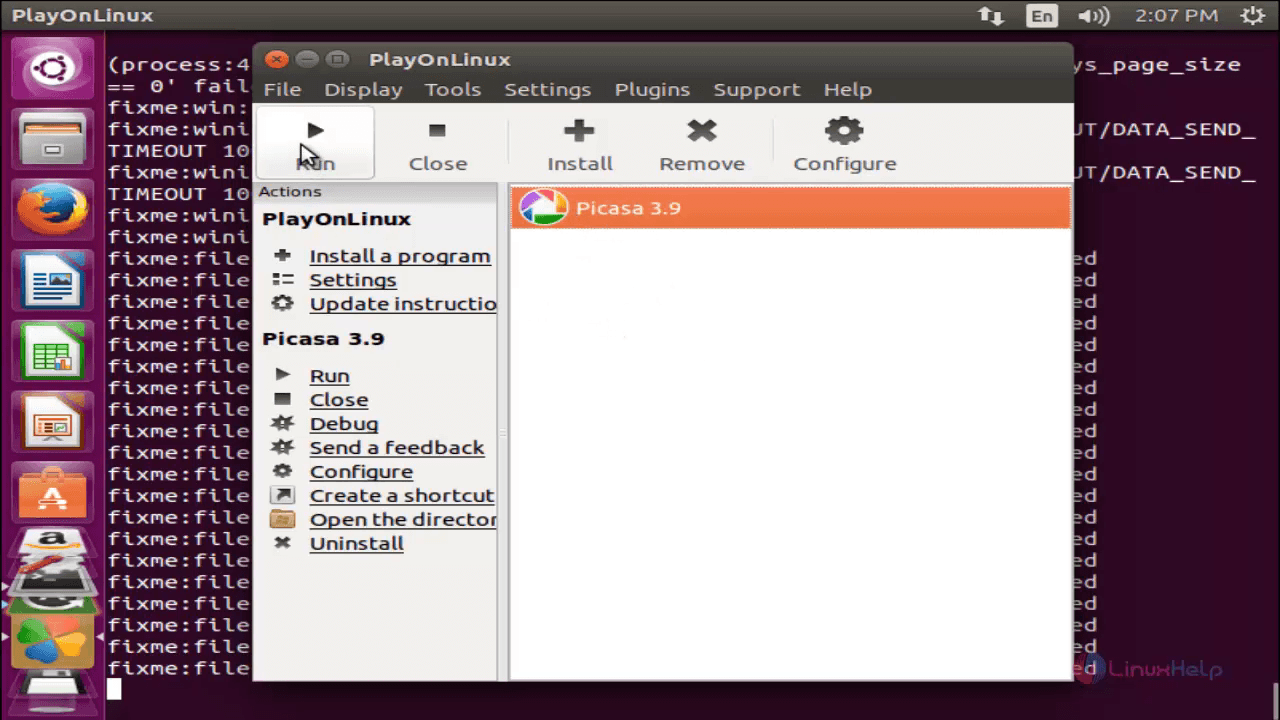Screen dimensions: 1280x720
Task: Open the Tools menu
Action: click(x=453, y=89)
